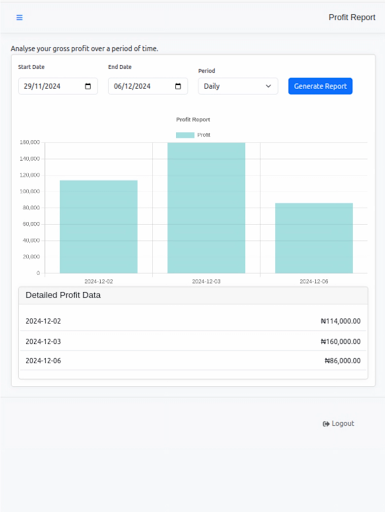Select the 2024-12-02 date in table

coord(43,321)
